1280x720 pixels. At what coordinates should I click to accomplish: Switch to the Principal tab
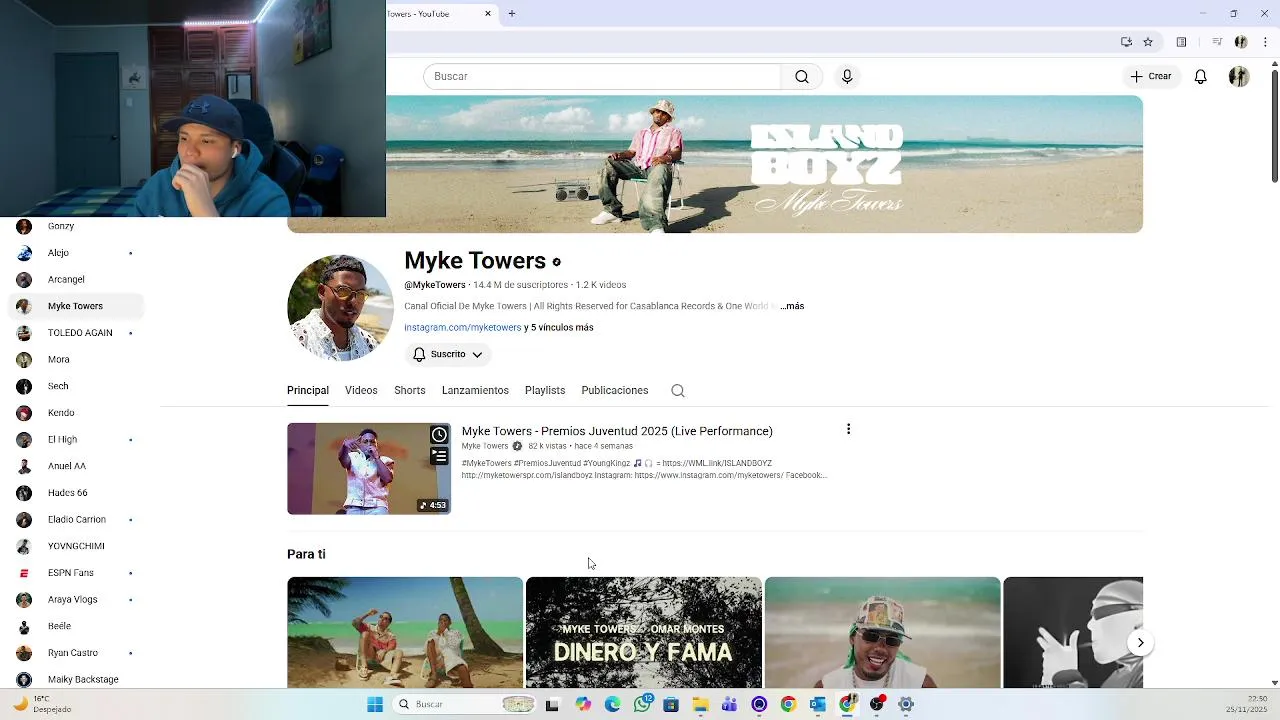[308, 390]
